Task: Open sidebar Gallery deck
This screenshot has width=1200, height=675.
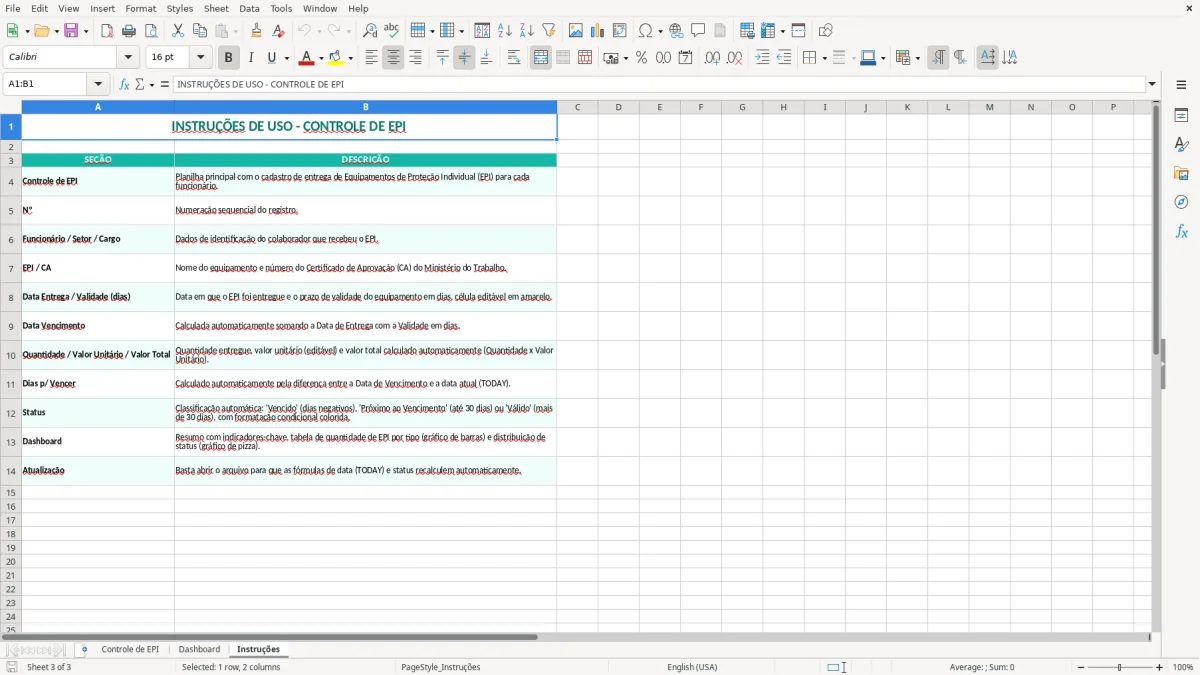Action: 1181,174
